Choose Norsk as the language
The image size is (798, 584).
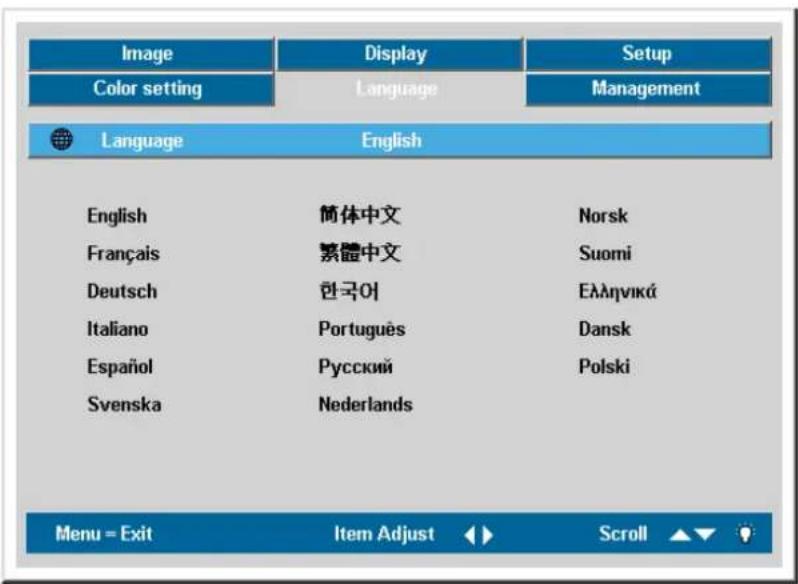tap(603, 216)
